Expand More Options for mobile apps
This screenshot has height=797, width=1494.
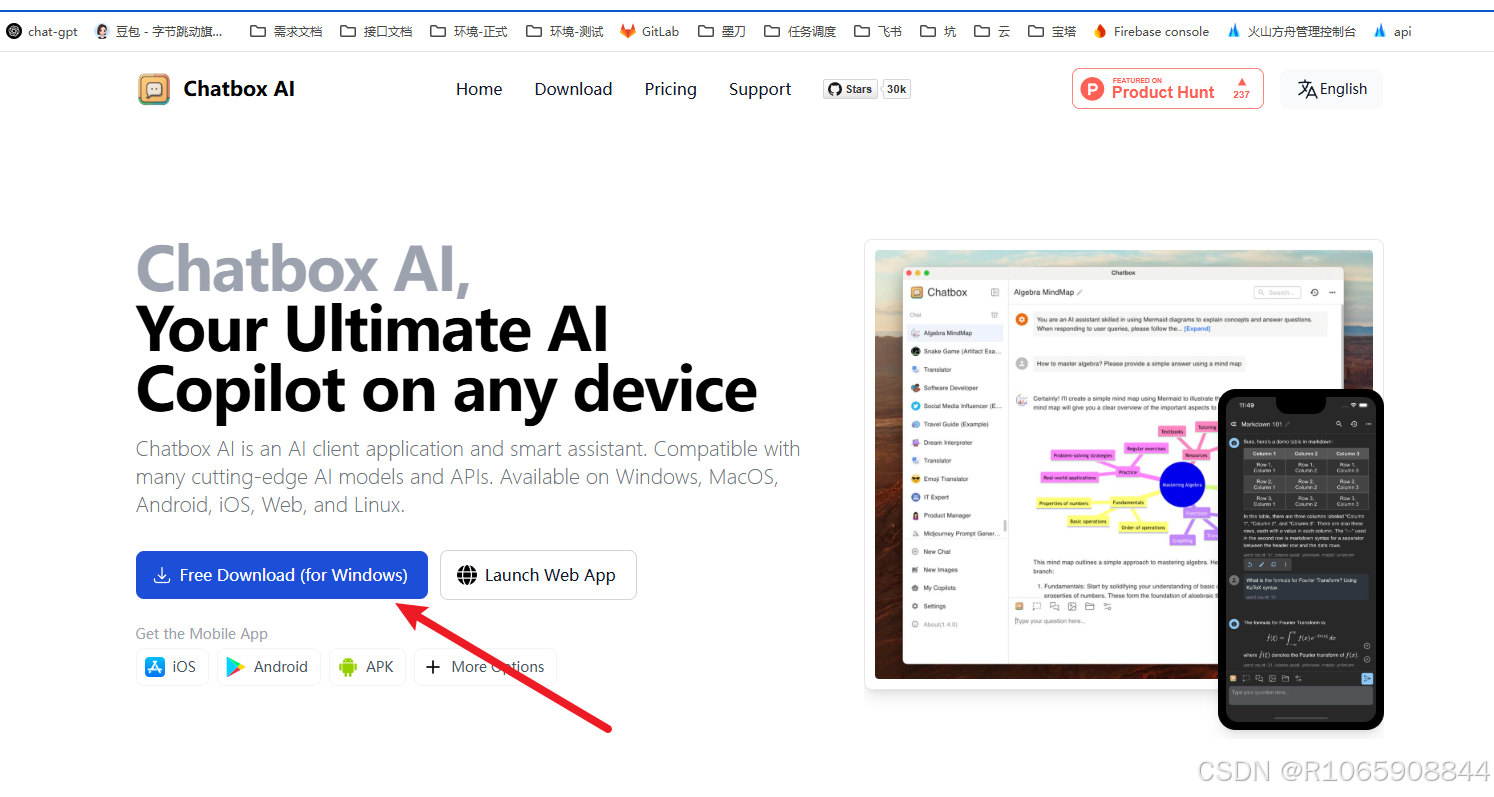[x=485, y=667]
